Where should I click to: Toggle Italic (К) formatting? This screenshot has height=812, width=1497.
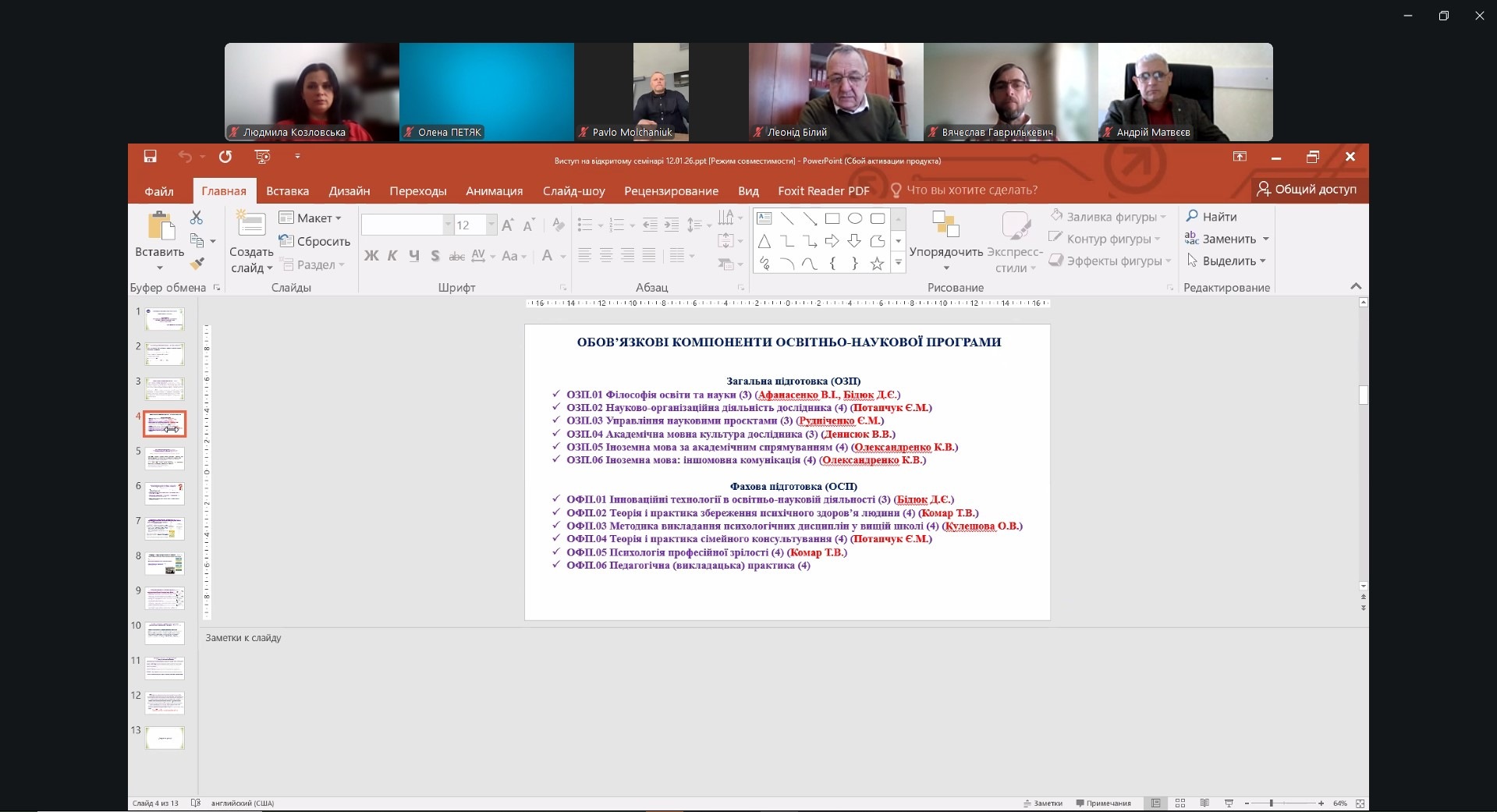click(392, 256)
